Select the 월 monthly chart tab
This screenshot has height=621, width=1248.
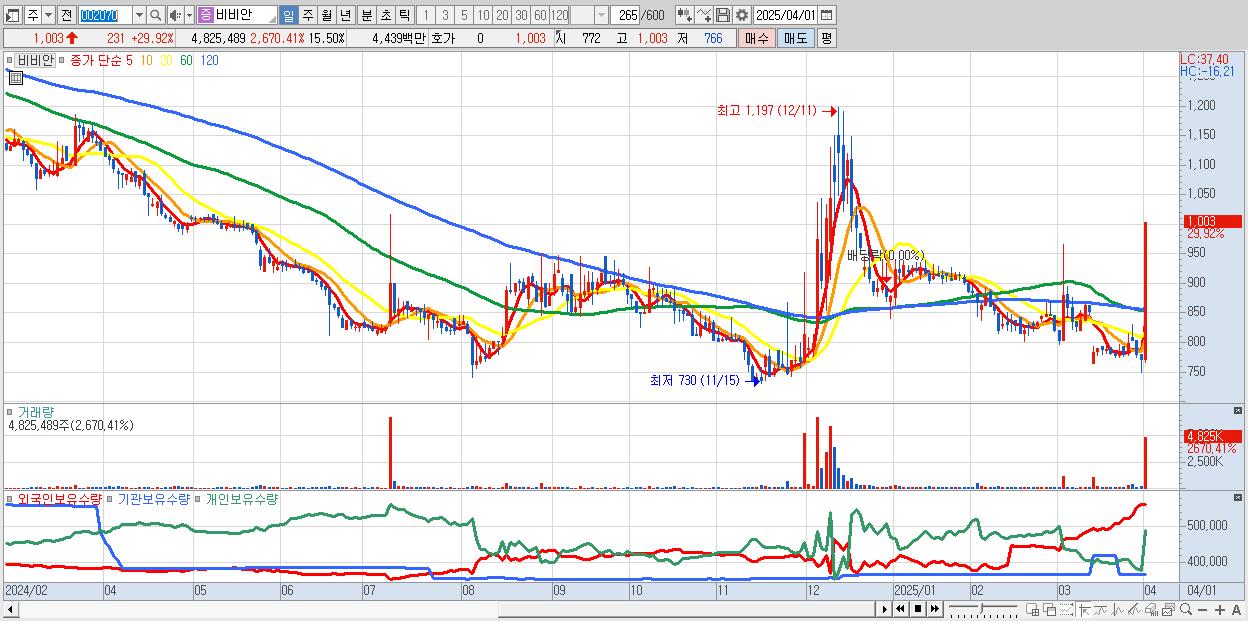click(326, 15)
